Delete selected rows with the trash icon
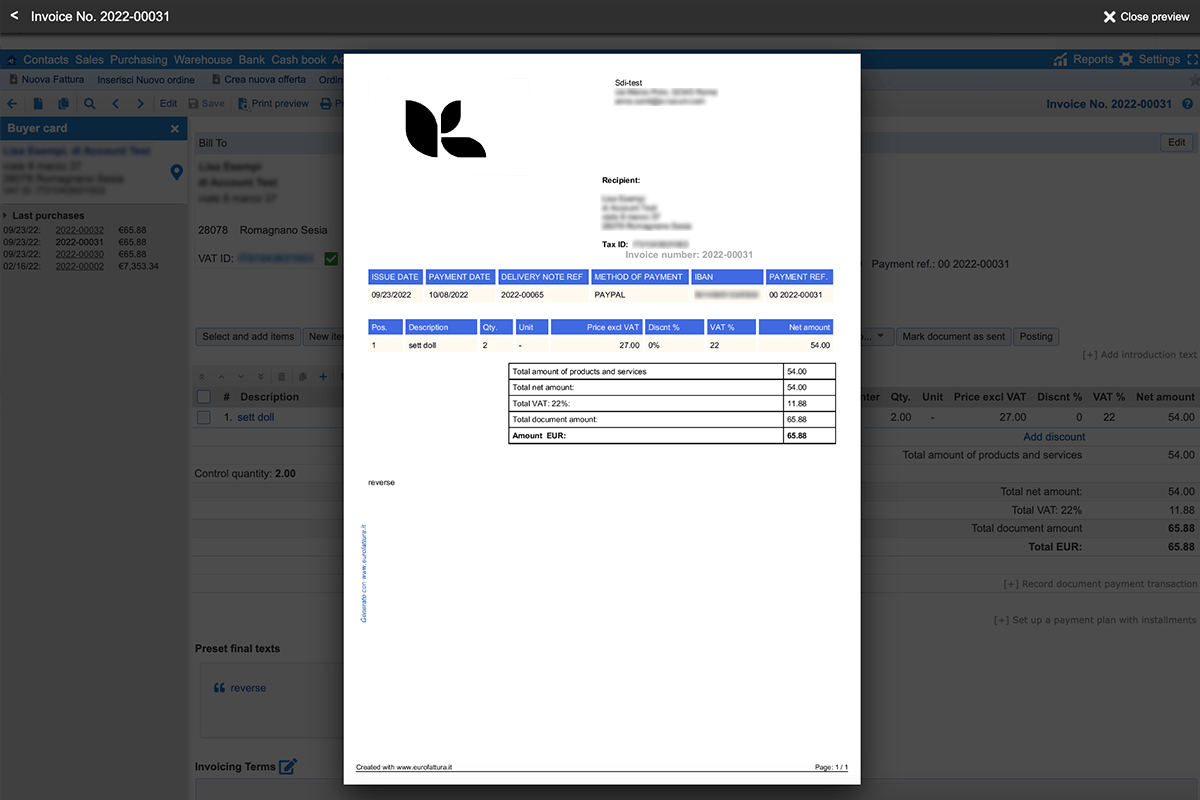The image size is (1200, 800). [x=282, y=377]
